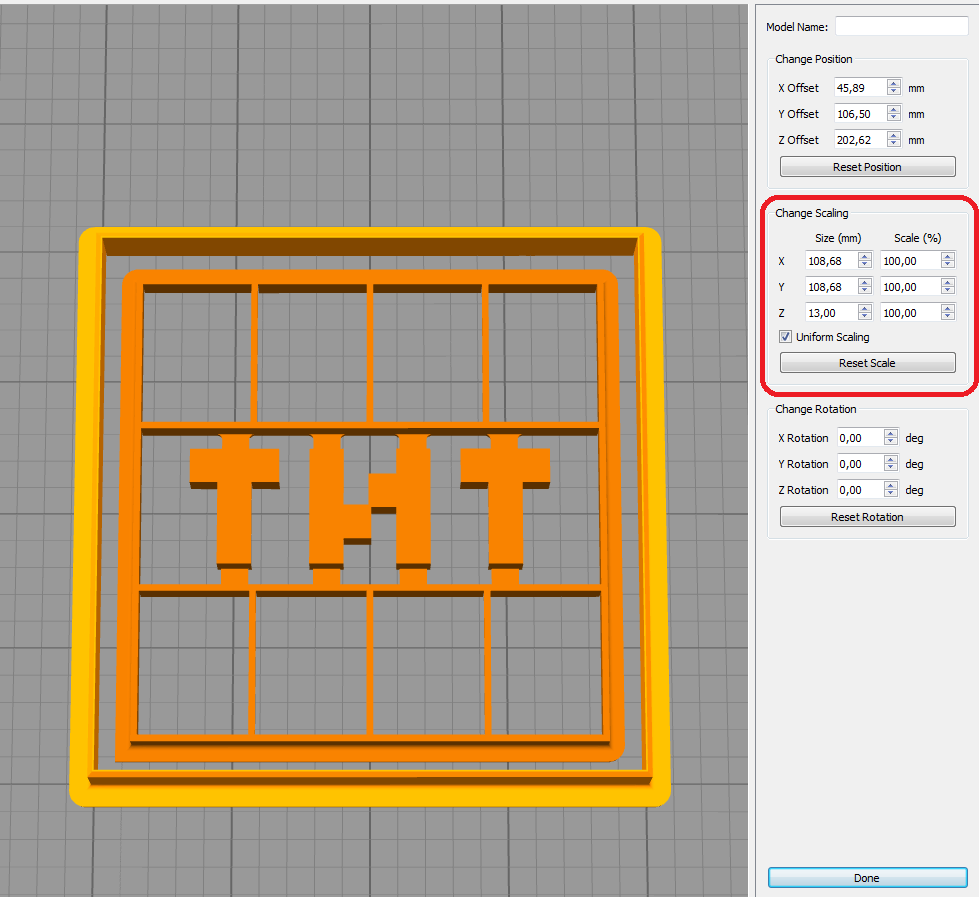
Task: Decrease Z Offset with down arrow
Action: [894, 144]
